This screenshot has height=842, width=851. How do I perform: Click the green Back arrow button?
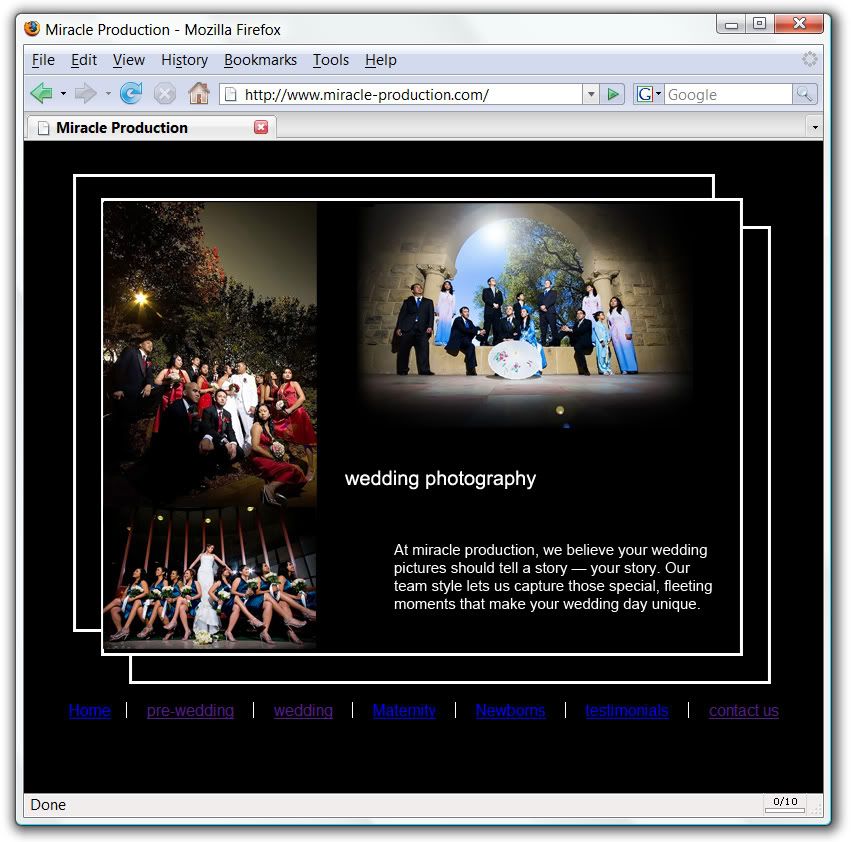pos(41,94)
